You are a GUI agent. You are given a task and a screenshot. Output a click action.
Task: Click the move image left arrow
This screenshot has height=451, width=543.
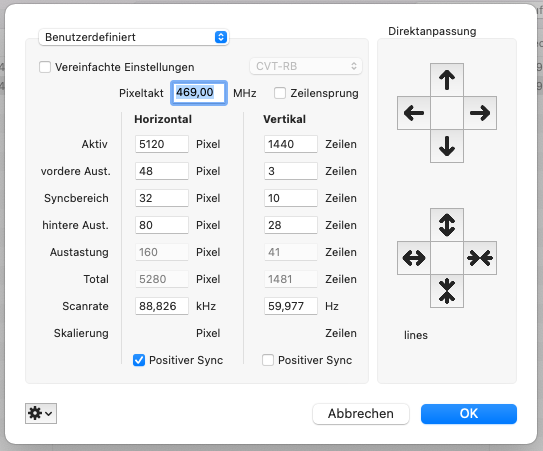coord(414,113)
